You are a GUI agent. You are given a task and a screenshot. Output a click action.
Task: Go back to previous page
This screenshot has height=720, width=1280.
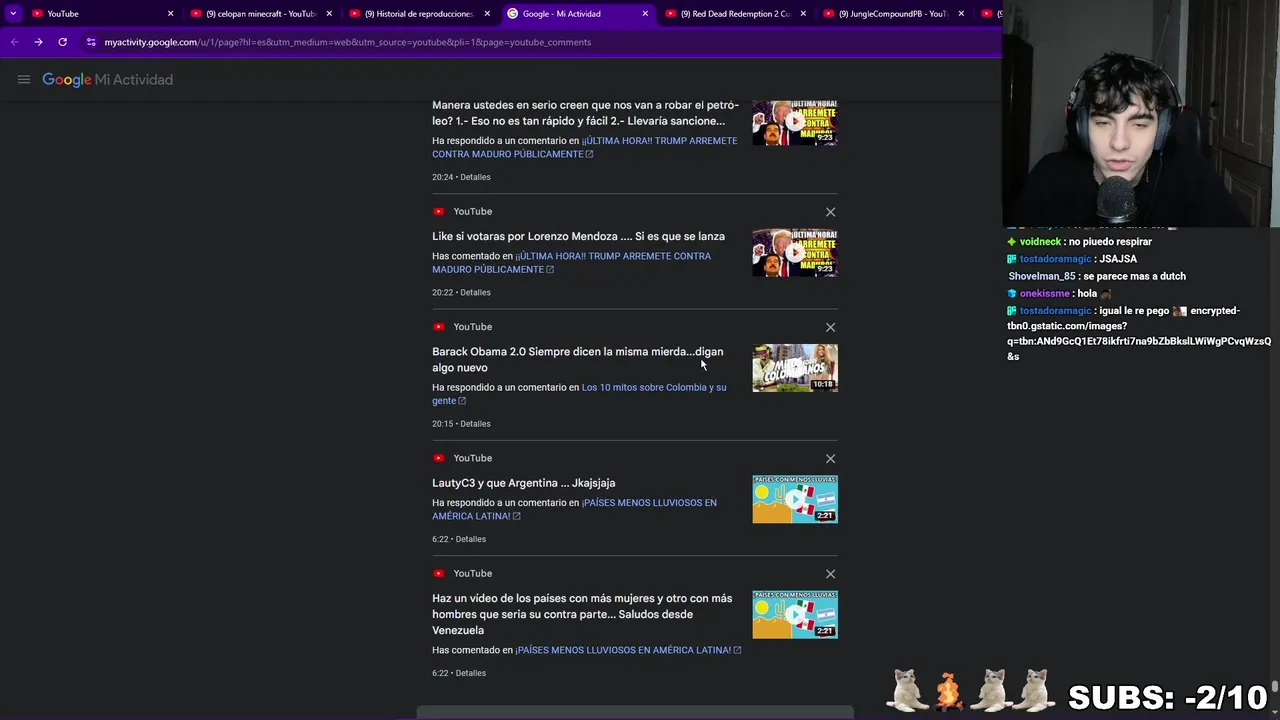click(14, 42)
